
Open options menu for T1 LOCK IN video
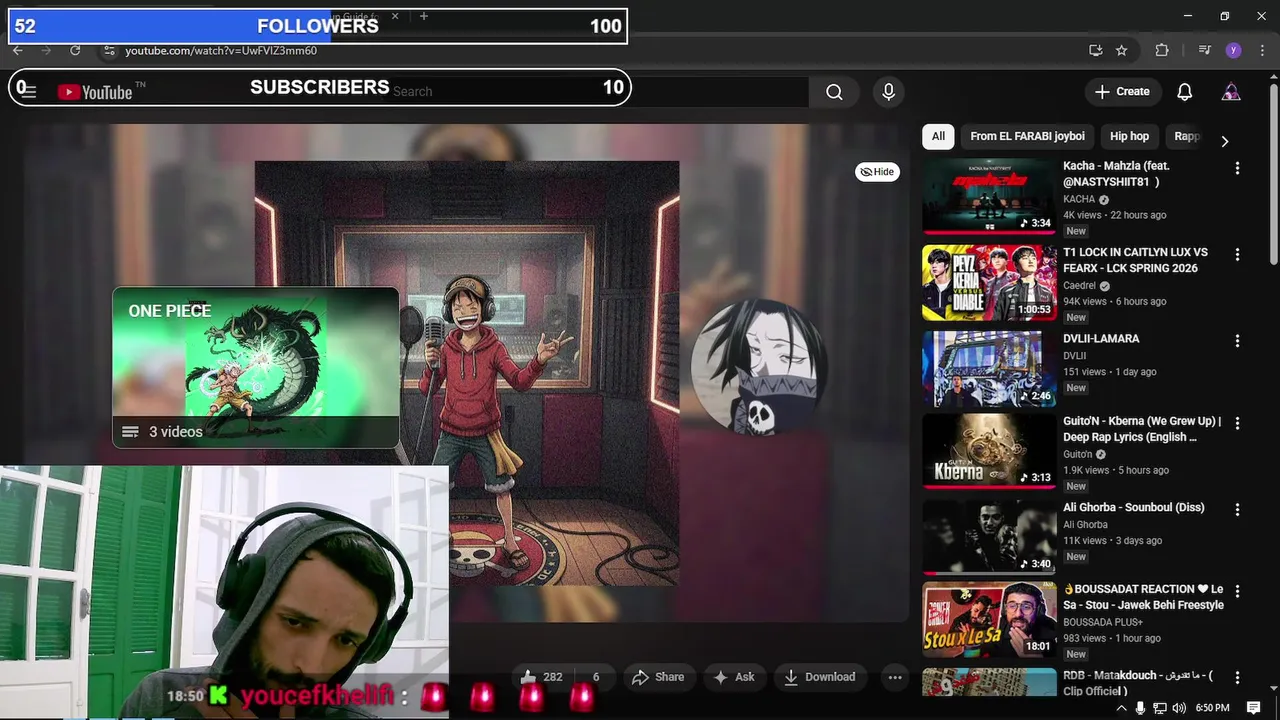pyautogui.click(x=1237, y=255)
